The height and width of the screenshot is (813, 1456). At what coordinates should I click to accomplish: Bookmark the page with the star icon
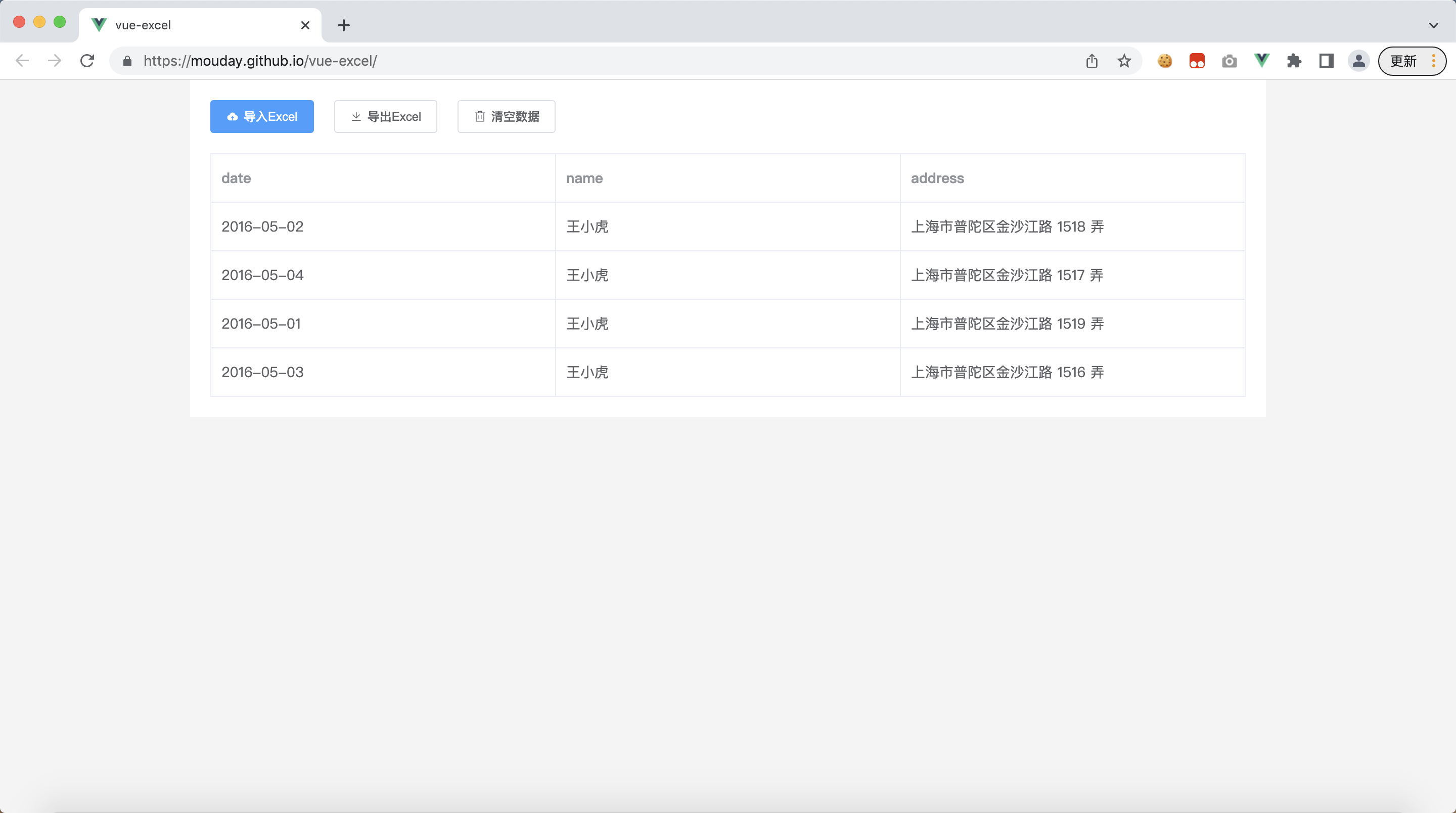[x=1124, y=61]
